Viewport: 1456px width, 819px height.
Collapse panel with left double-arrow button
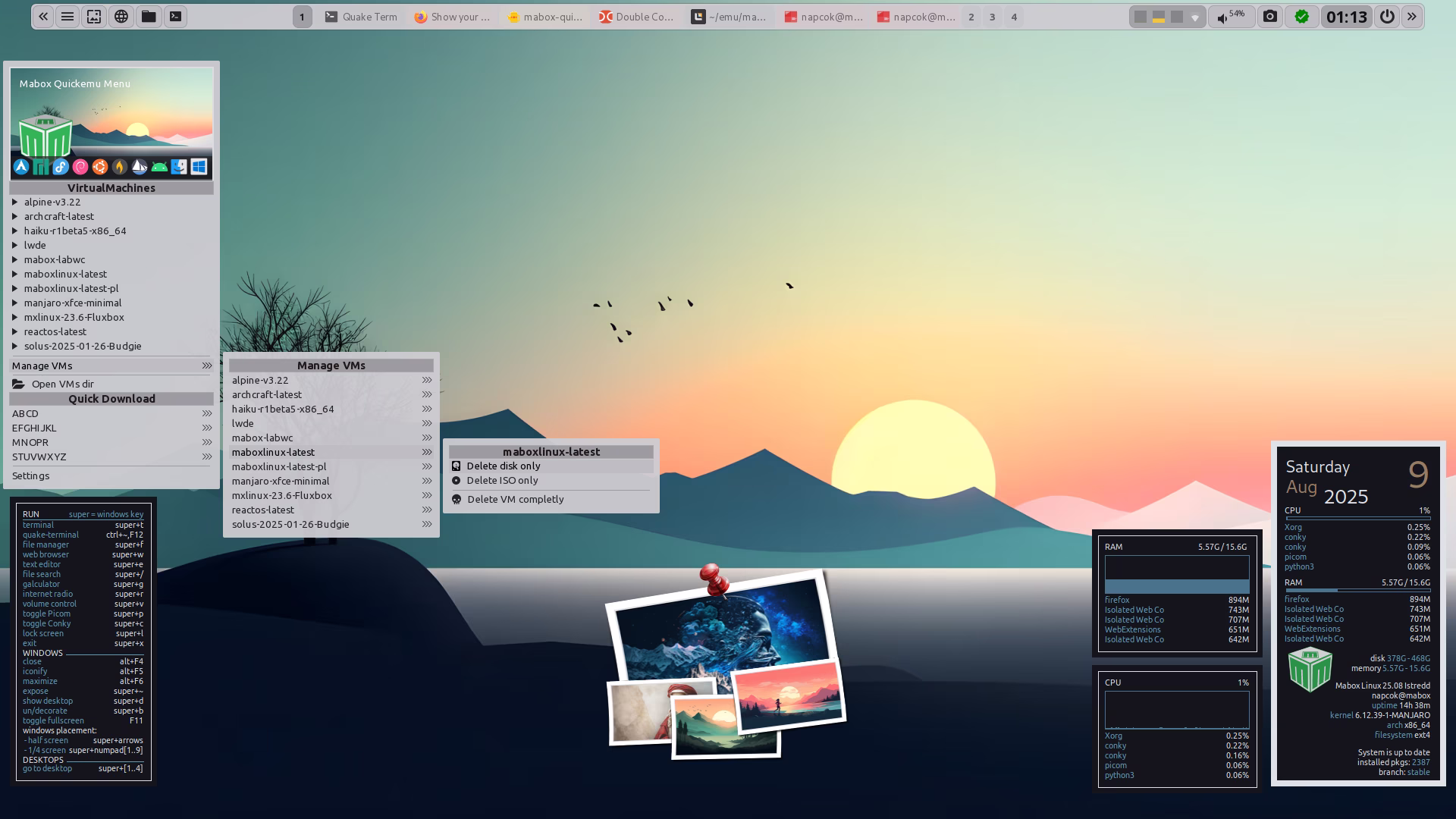[x=43, y=17]
